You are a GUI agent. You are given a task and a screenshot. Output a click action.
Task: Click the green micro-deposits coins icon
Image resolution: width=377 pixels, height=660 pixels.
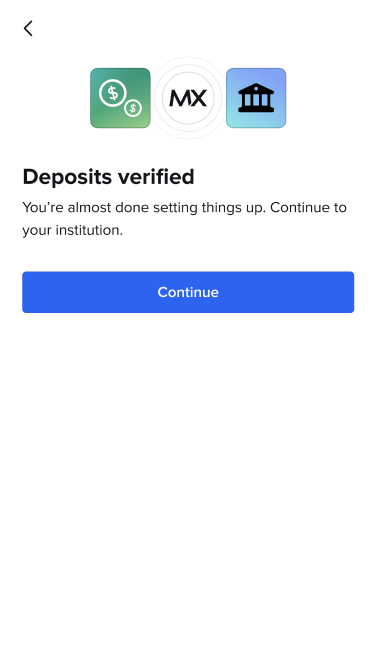[x=120, y=98]
